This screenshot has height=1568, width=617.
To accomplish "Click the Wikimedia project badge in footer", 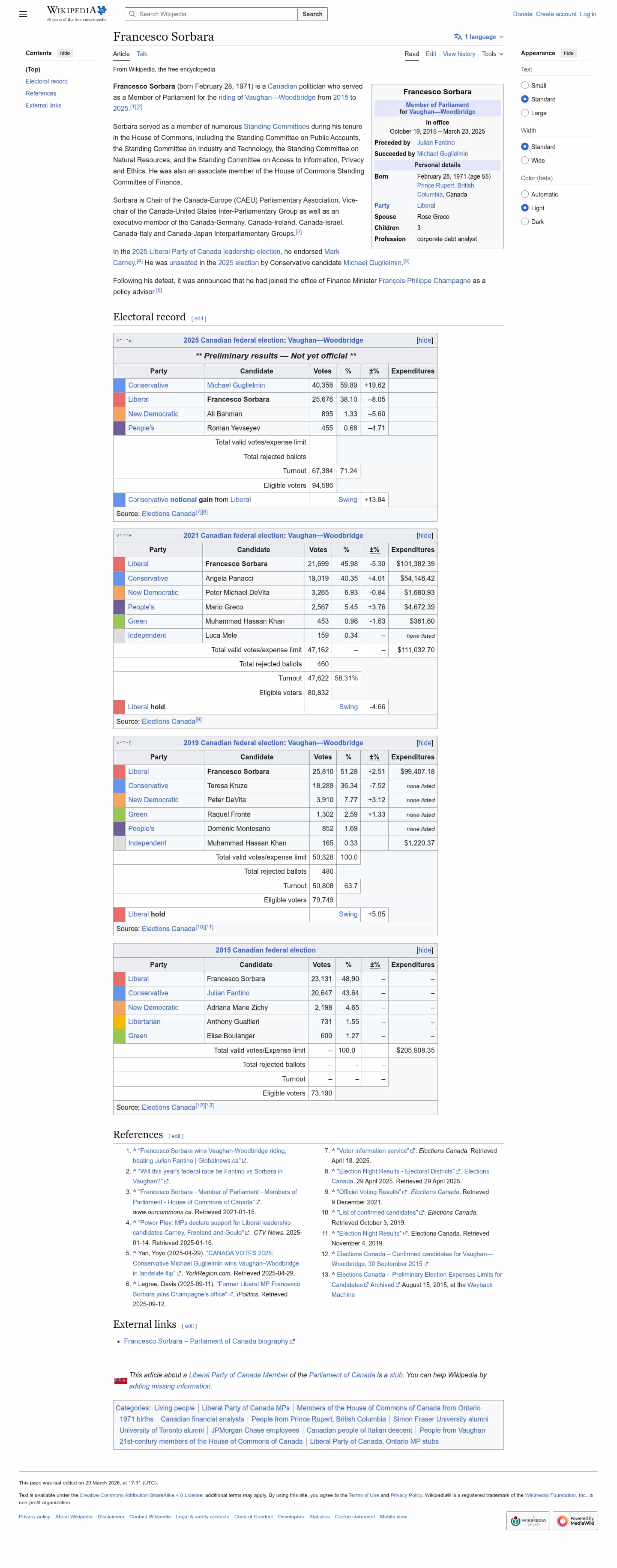I will click(x=527, y=1520).
